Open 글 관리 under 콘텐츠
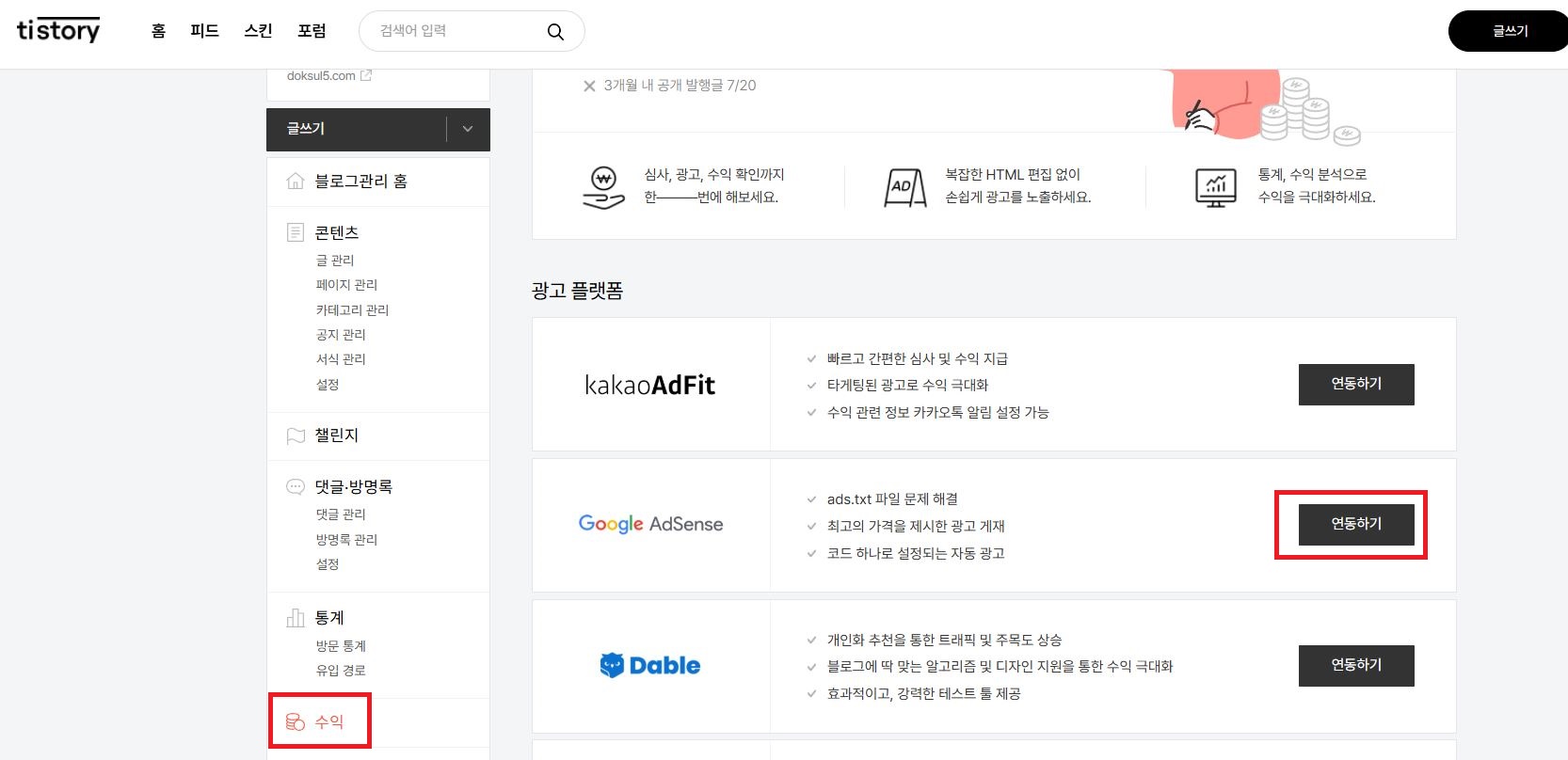The width and height of the screenshot is (1568, 760). point(335,260)
